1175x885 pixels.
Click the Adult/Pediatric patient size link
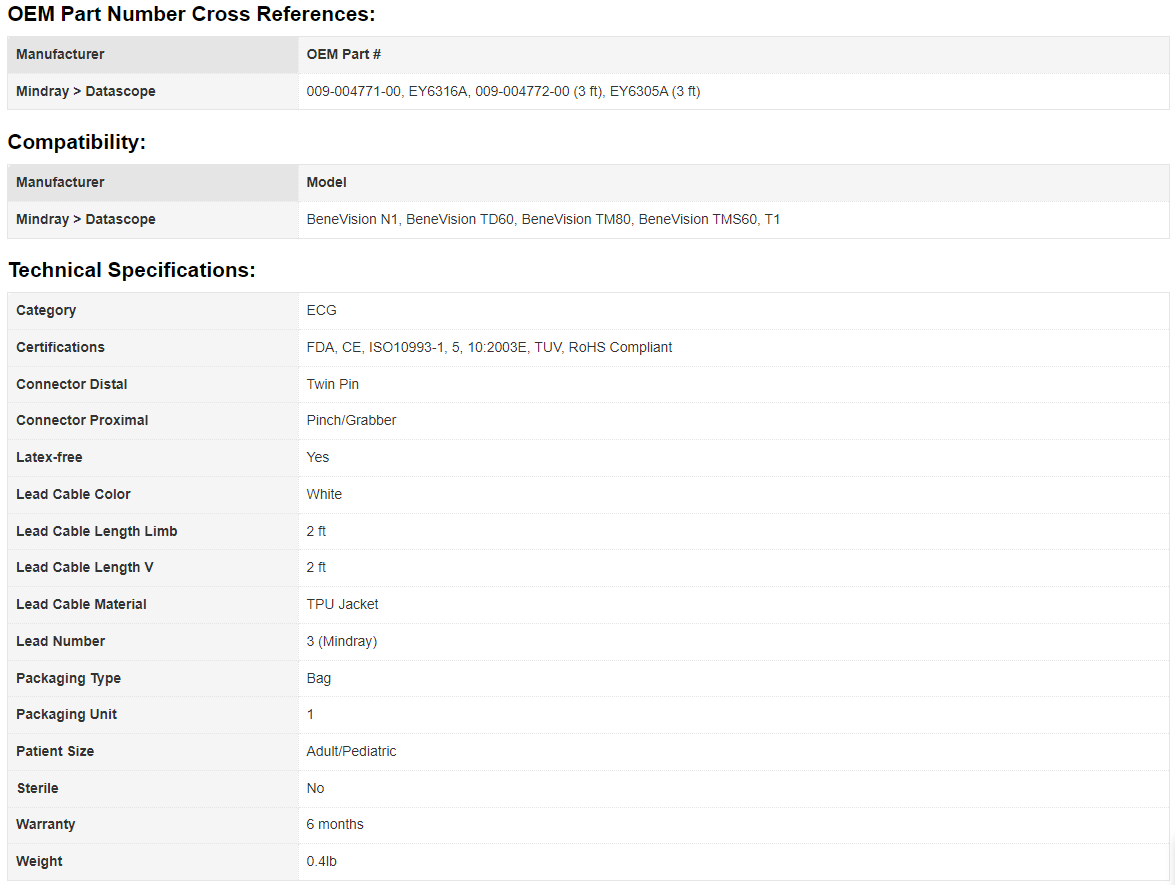[352, 751]
